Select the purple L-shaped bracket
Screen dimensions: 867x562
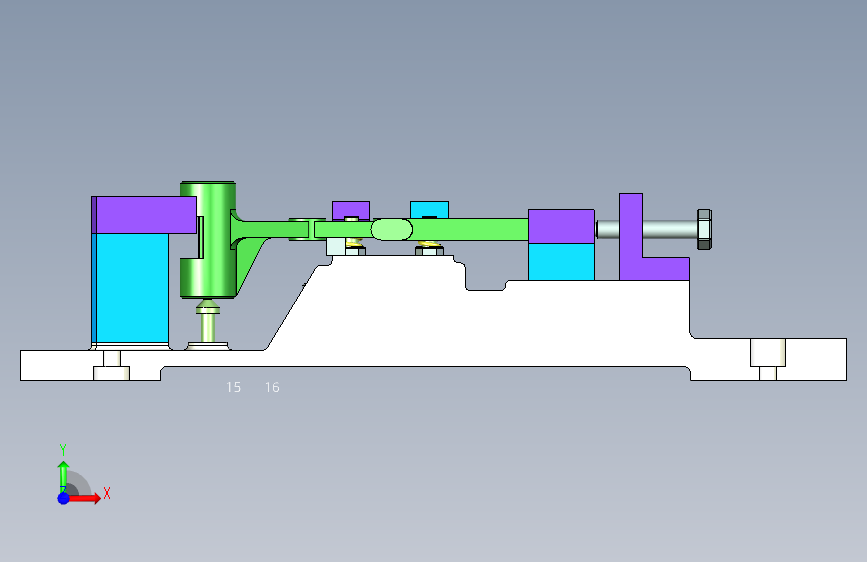(631, 237)
